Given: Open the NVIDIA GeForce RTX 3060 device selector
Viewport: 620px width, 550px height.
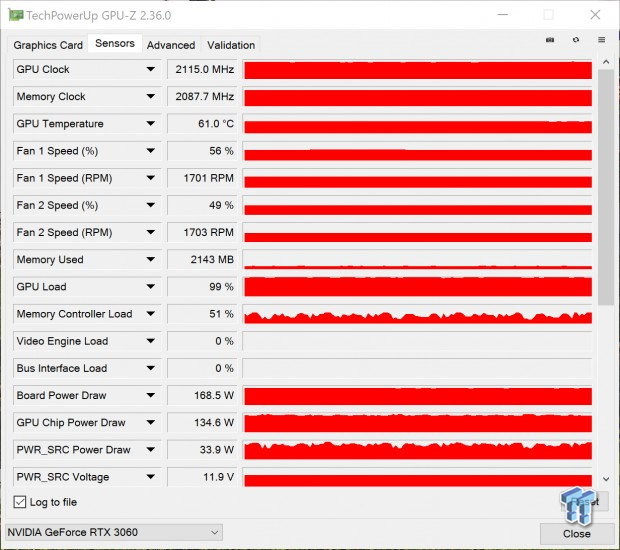Looking at the screenshot, I should 114,532.
